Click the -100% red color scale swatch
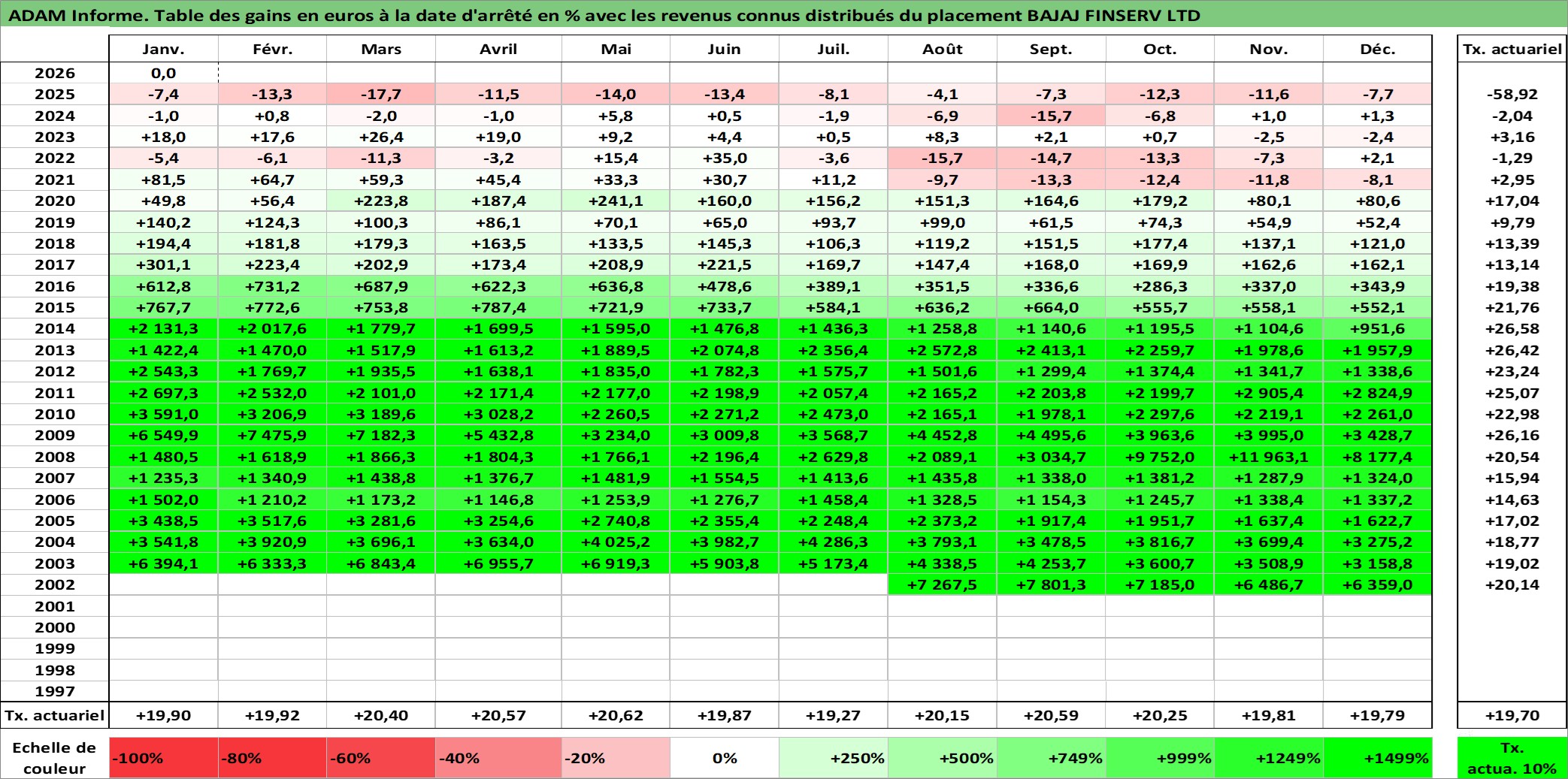 pos(164,758)
